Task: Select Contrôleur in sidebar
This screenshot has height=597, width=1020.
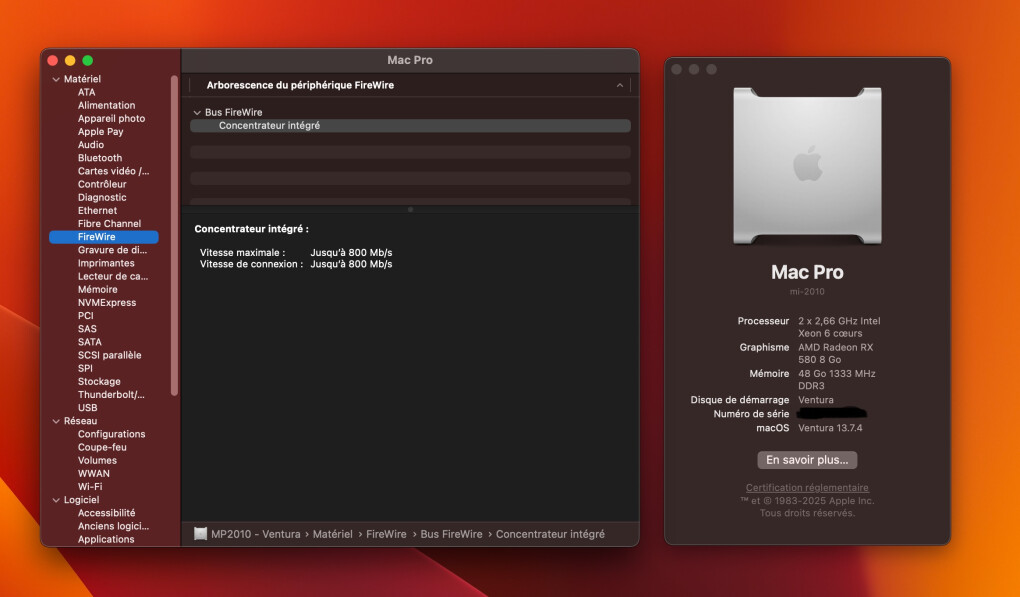Action: (x=102, y=184)
